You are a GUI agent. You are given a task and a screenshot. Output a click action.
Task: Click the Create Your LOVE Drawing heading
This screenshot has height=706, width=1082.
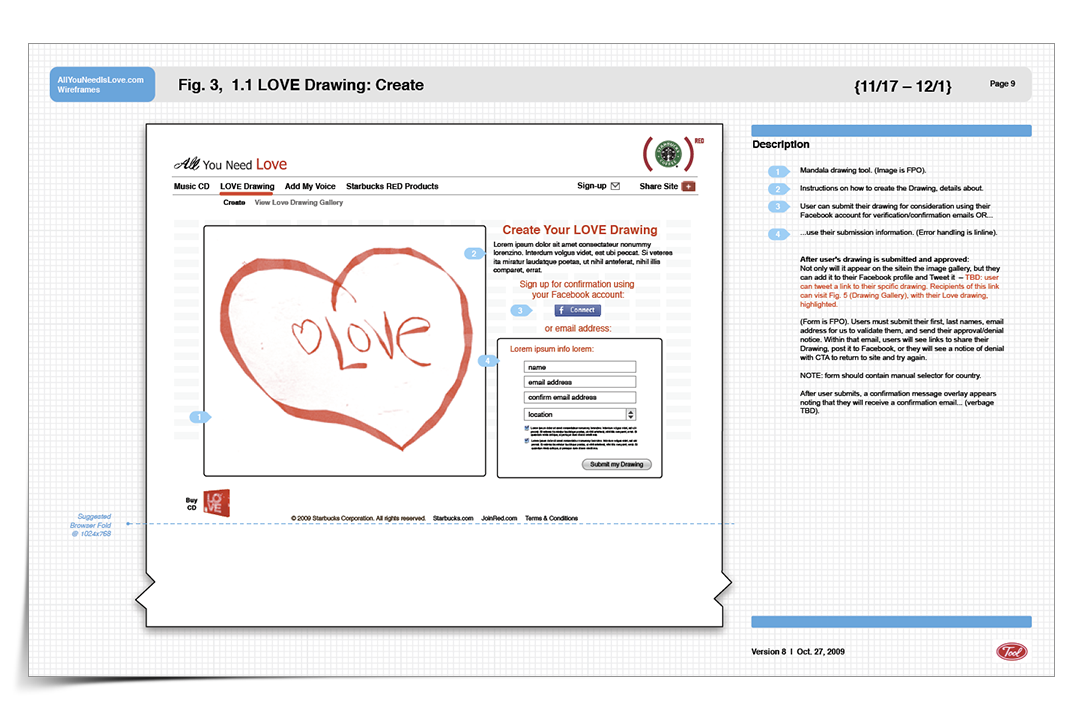coord(580,230)
